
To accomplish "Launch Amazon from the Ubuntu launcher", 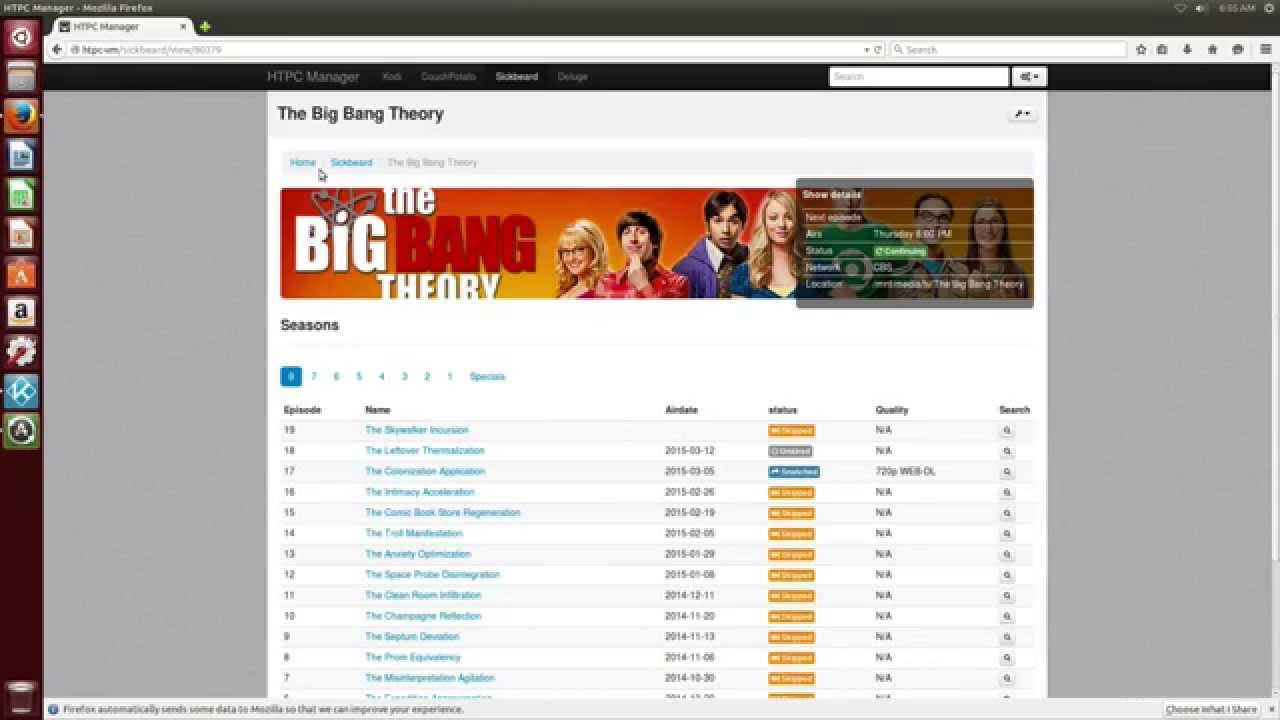I will (21, 312).
